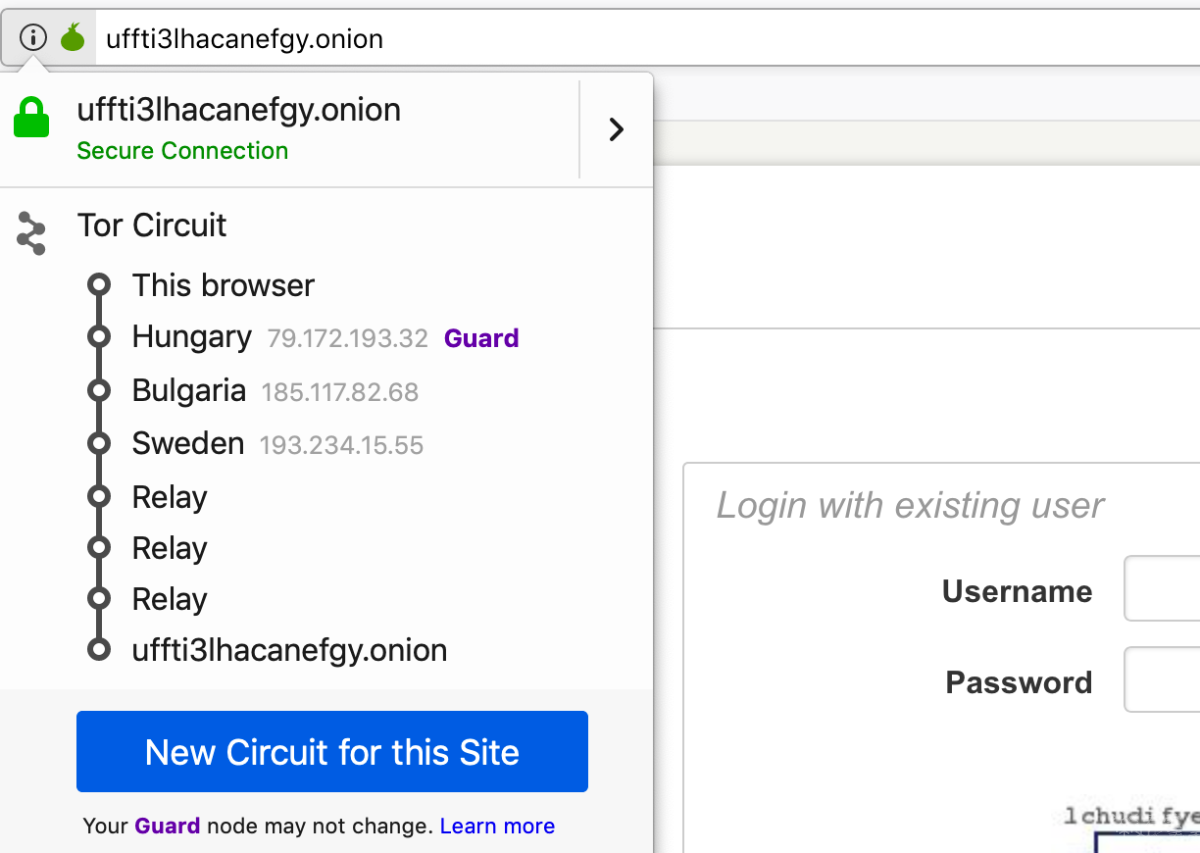This screenshot has height=853, width=1200.
Task: Select the Hungary guard node entry
Action: (x=192, y=337)
